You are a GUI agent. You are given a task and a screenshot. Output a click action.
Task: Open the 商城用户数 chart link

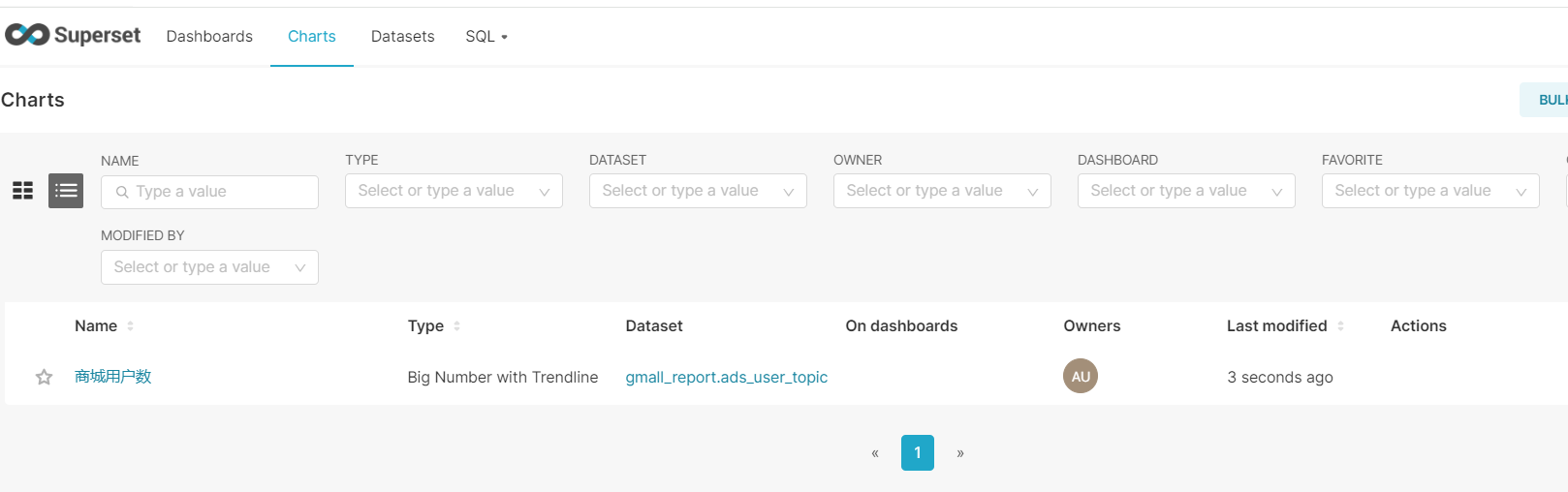tap(113, 377)
